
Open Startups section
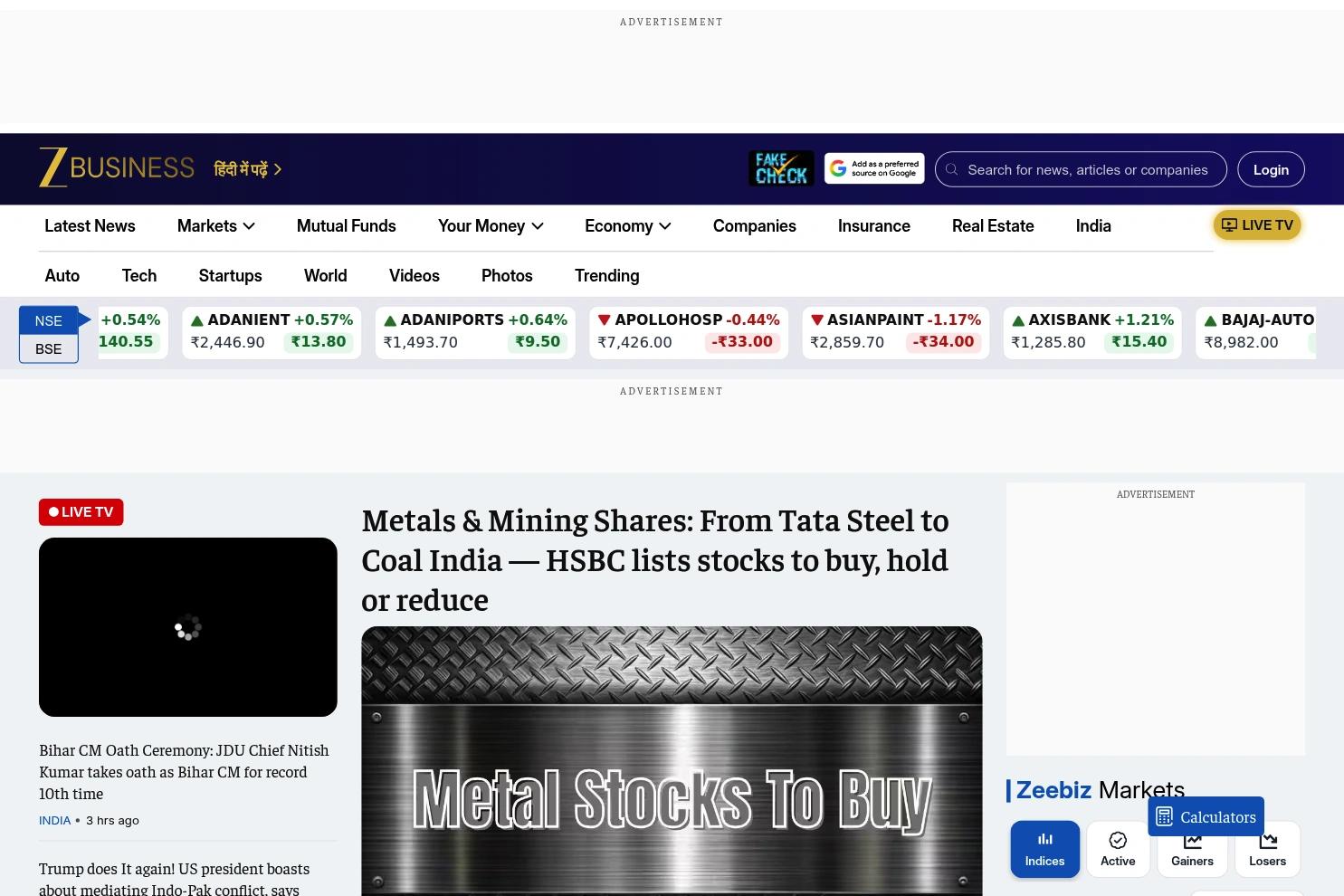231,276
